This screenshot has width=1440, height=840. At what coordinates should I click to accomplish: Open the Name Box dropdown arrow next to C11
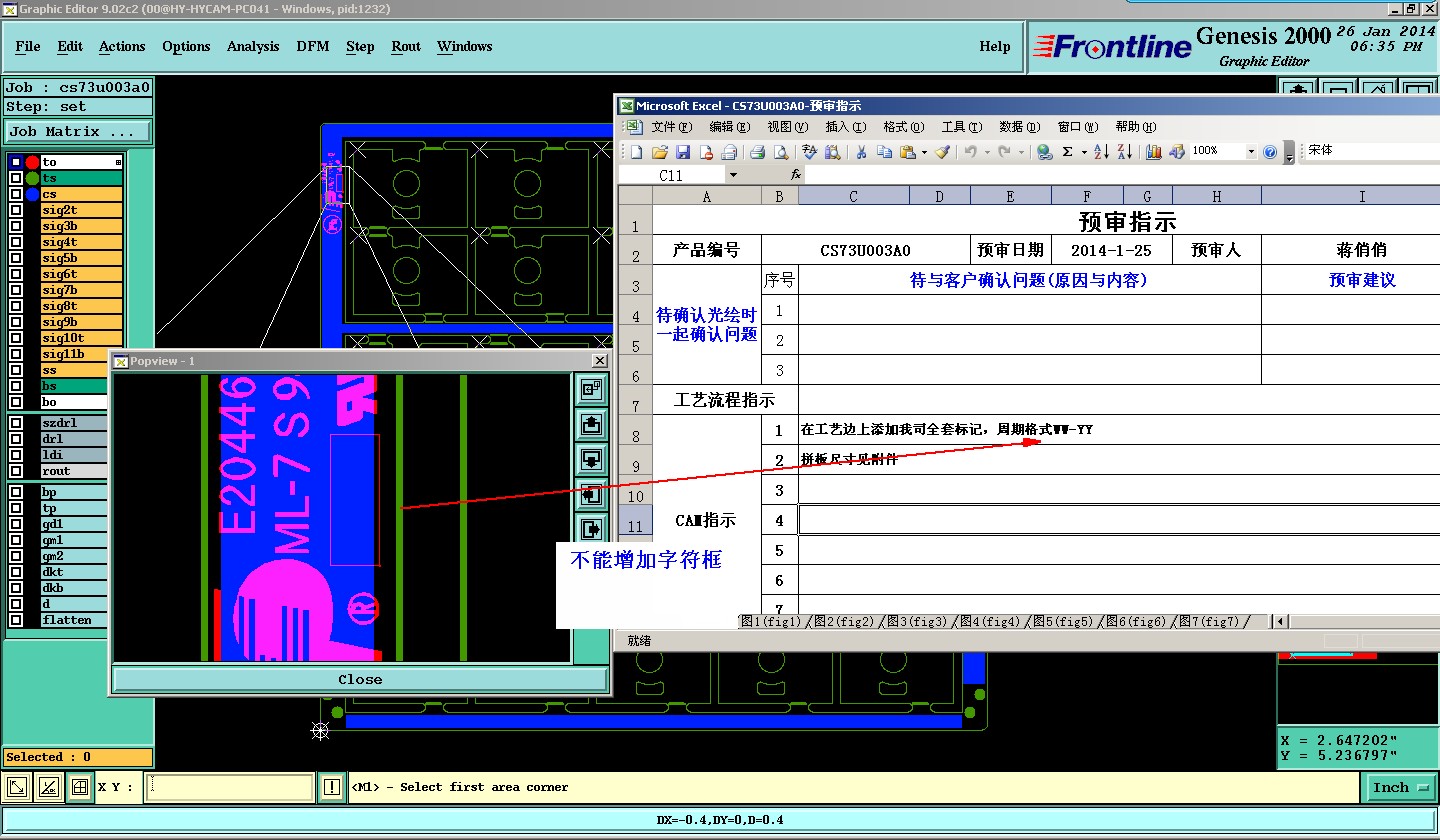click(x=733, y=175)
